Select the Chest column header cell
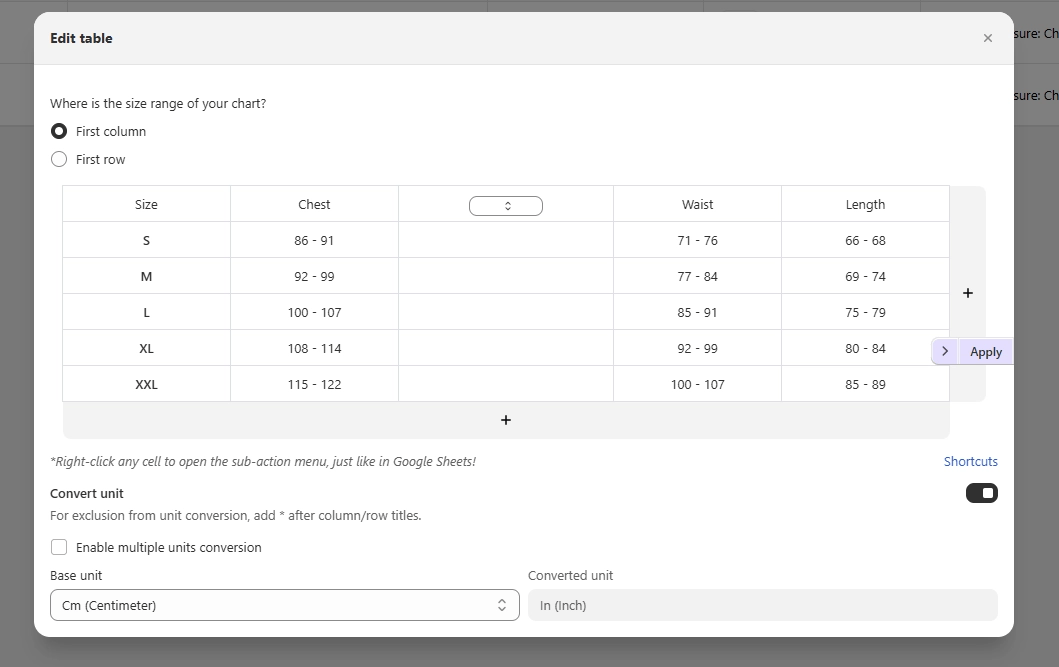The height and width of the screenshot is (667, 1059). [314, 204]
